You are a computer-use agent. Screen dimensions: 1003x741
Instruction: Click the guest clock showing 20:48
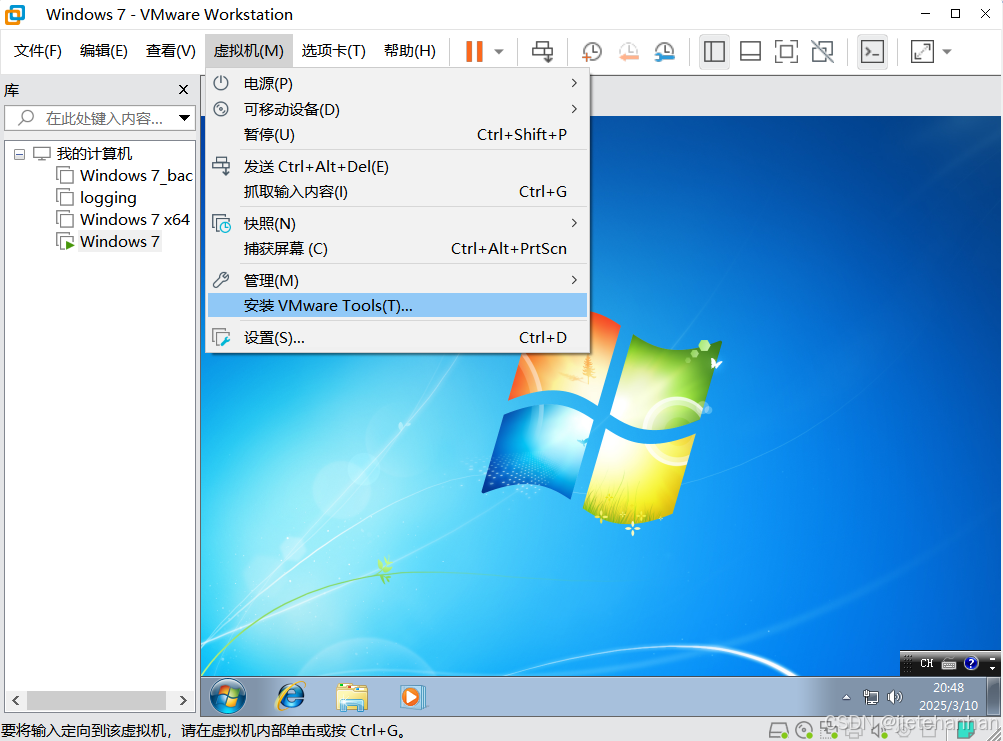[x=948, y=696]
